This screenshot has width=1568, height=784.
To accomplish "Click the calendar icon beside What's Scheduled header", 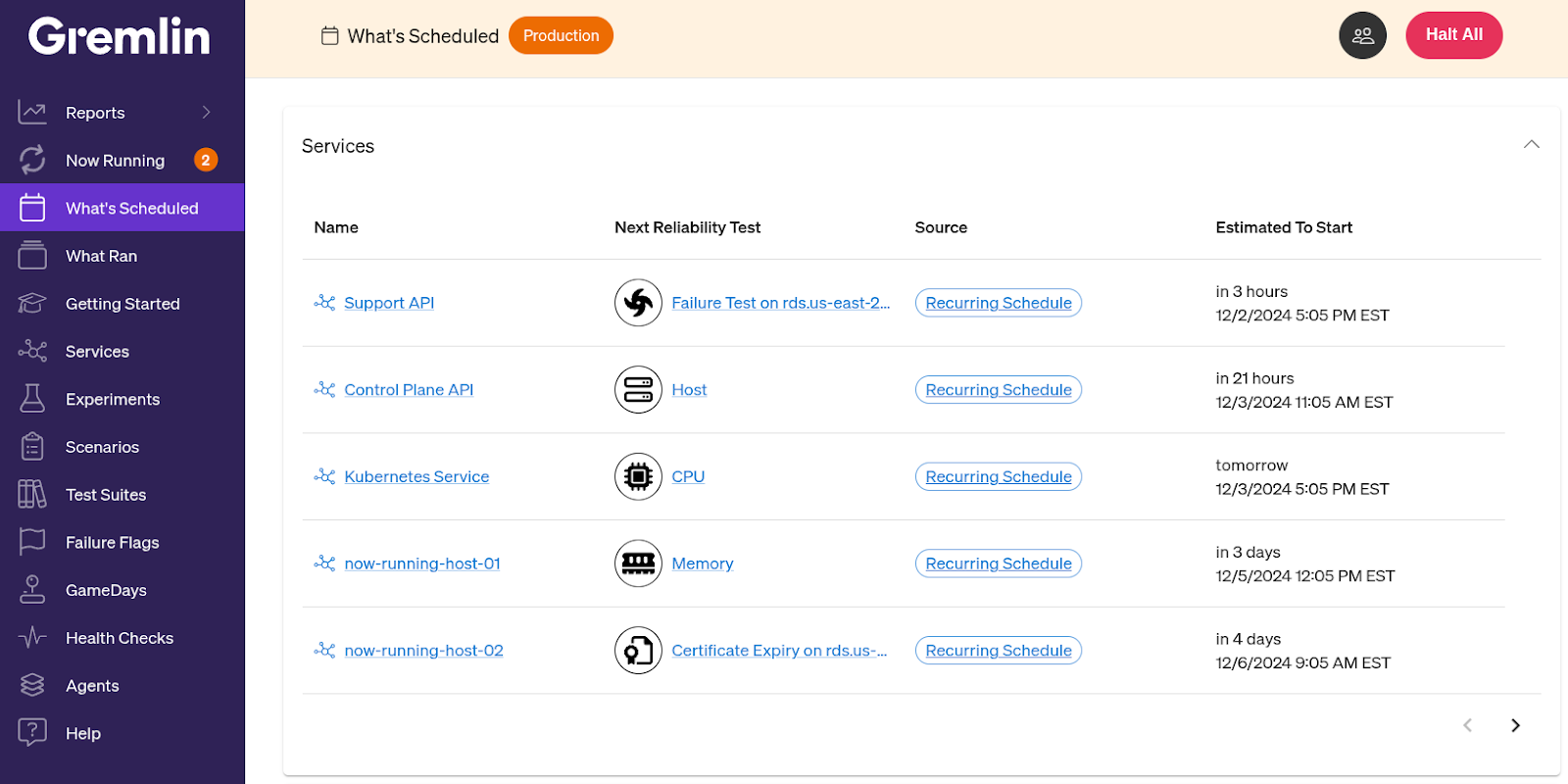I will click(330, 36).
